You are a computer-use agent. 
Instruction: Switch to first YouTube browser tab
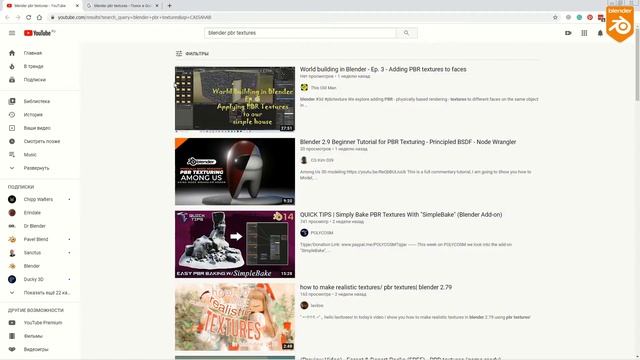click(41, 6)
